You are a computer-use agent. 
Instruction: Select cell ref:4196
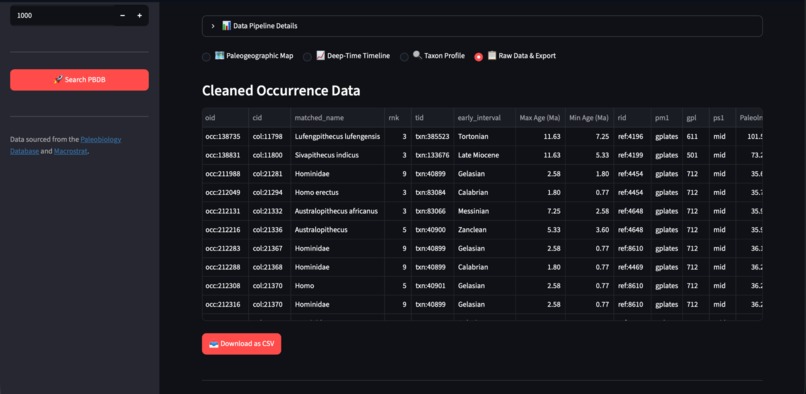click(x=632, y=136)
